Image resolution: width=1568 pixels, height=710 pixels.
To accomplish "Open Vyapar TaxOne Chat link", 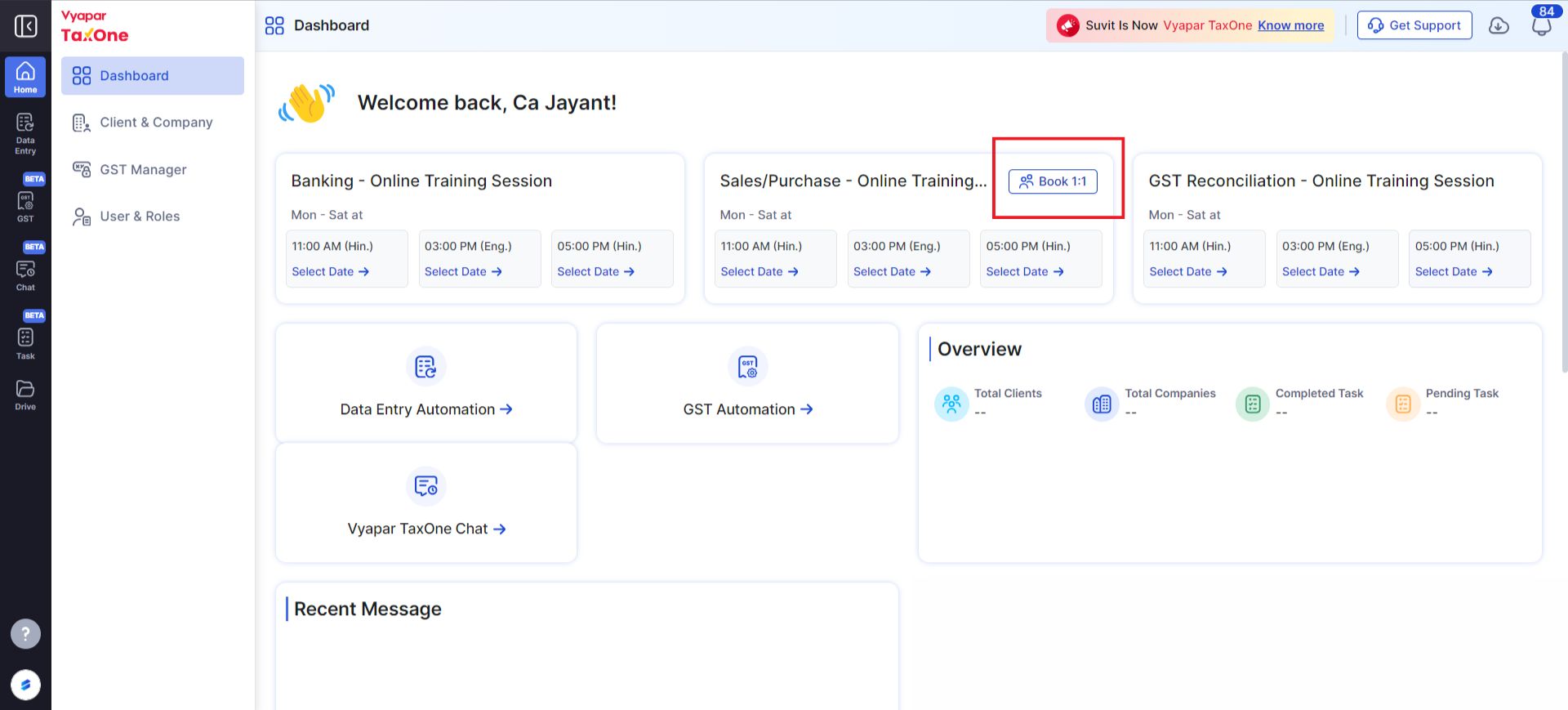I will pos(426,529).
